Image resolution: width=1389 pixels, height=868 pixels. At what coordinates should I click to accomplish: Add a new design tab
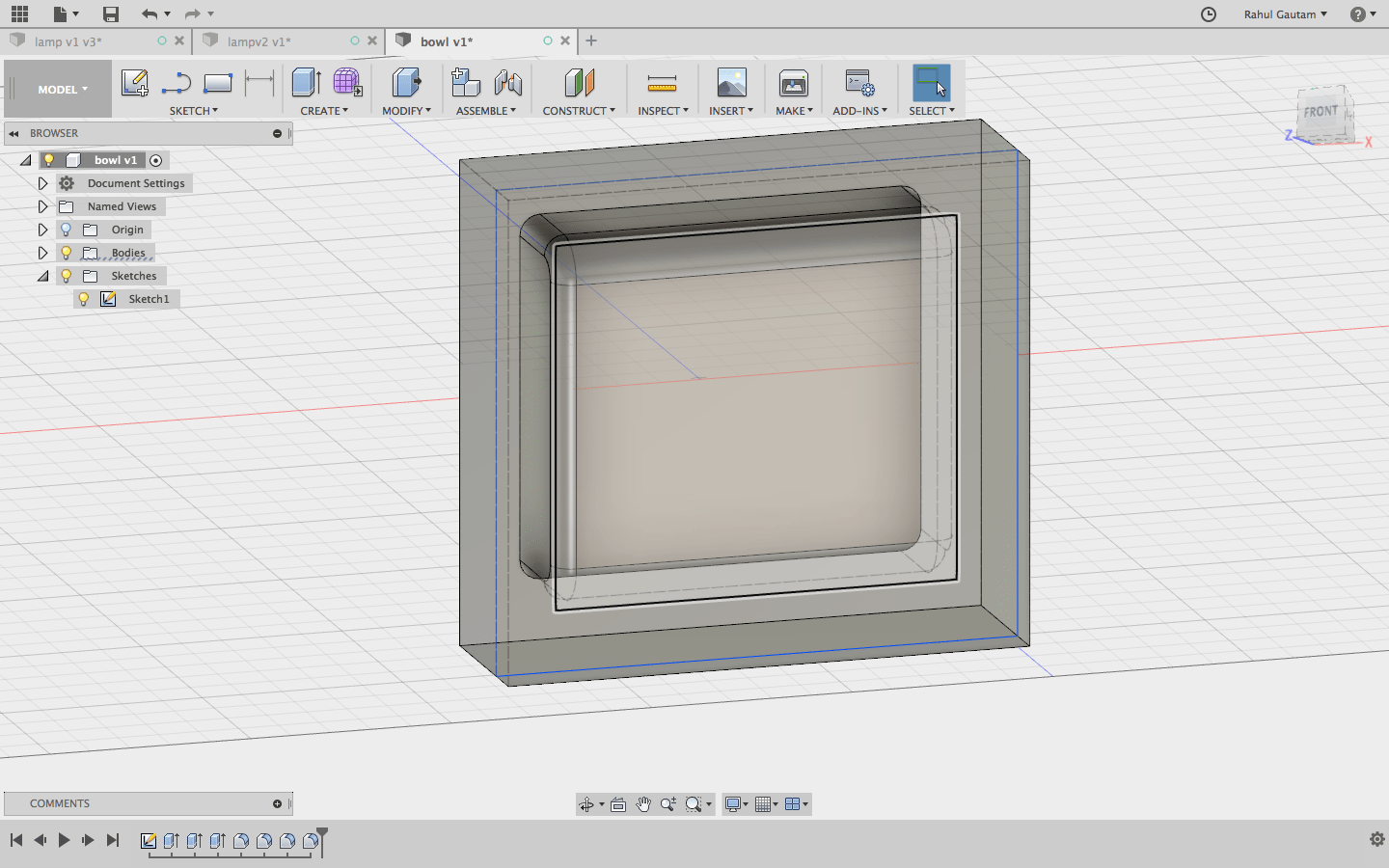[591, 41]
